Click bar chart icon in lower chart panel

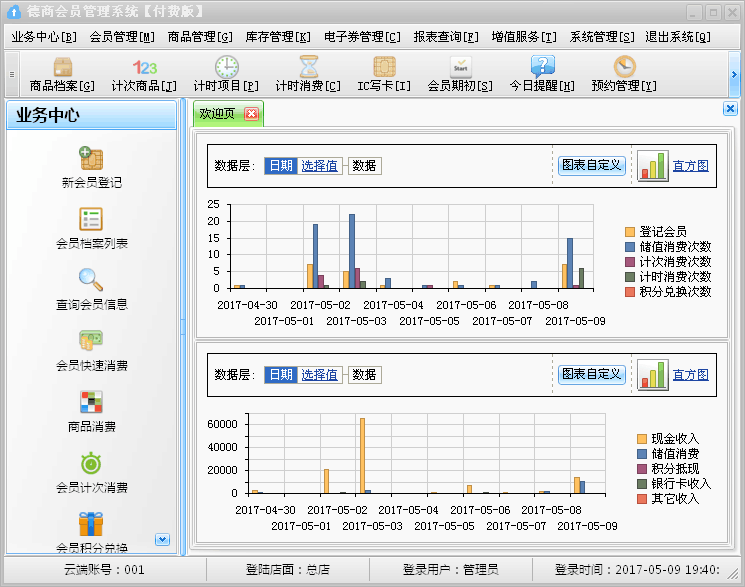(653, 375)
